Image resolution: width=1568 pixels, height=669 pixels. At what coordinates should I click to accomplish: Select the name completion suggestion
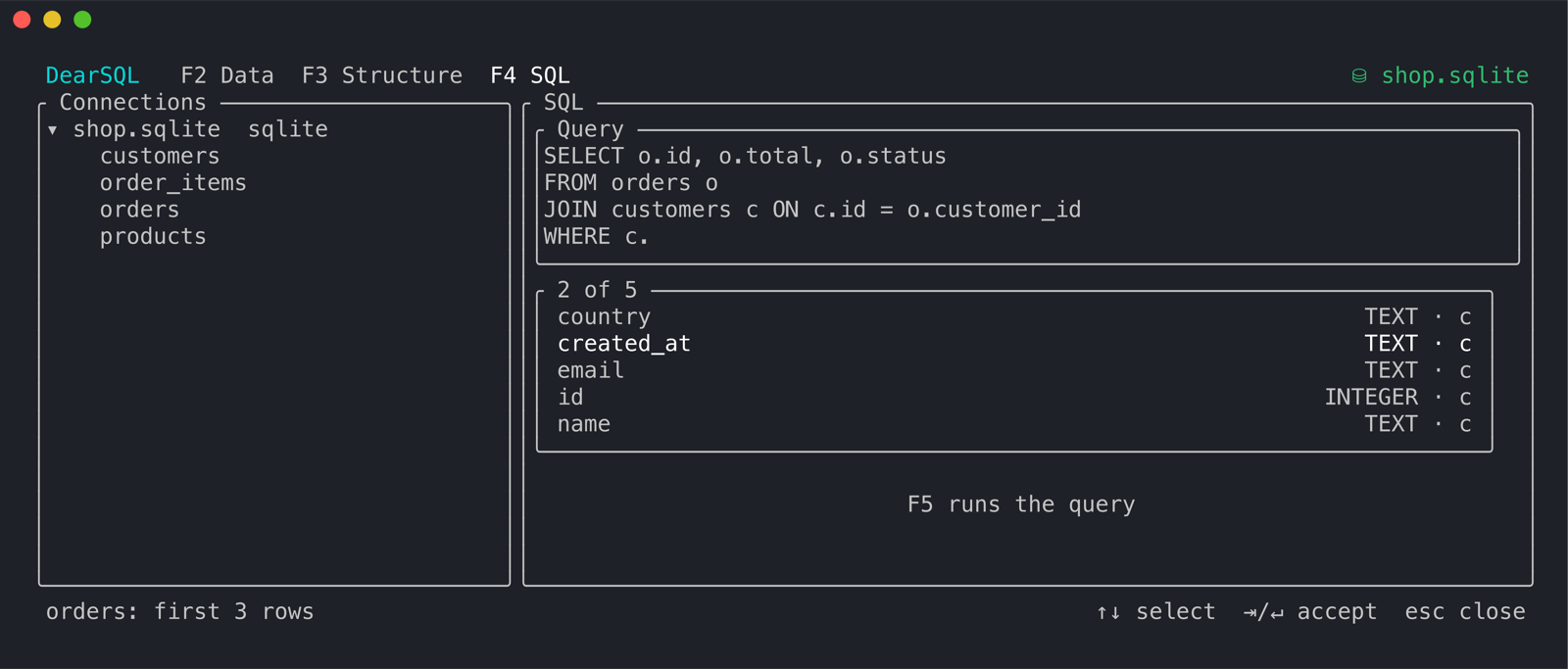pyautogui.click(x=1014, y=424)
